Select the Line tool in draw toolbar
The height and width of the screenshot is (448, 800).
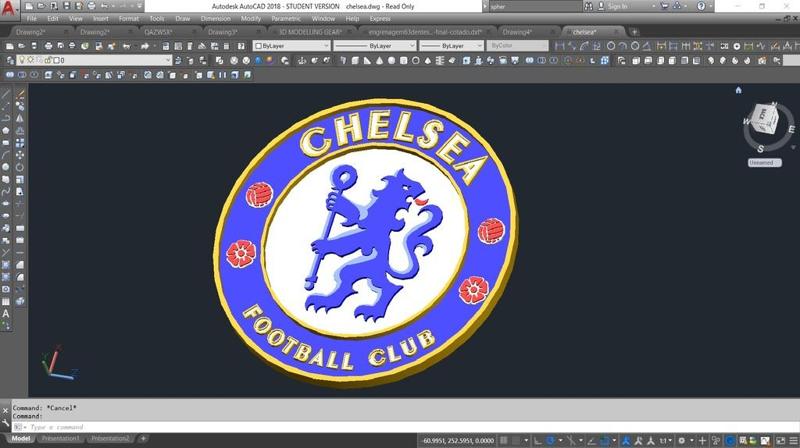(x=6, y=94)
